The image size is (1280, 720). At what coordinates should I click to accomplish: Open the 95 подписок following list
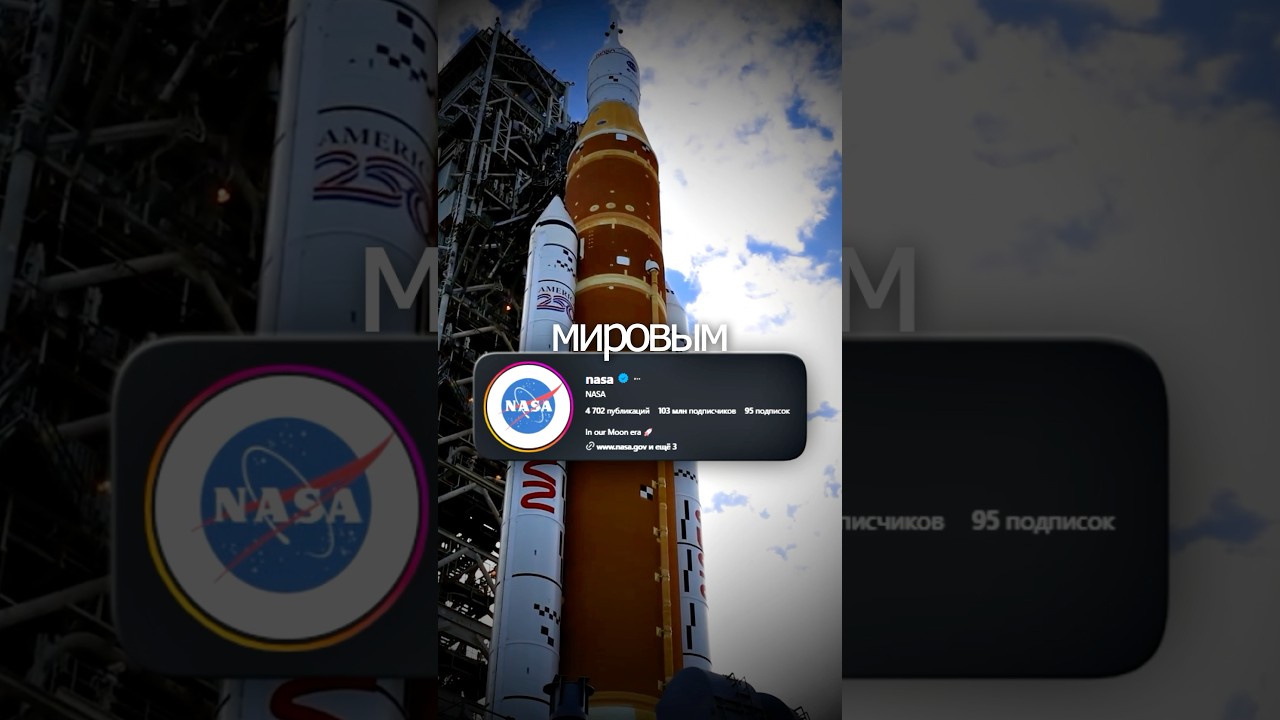tap(767, 411)
